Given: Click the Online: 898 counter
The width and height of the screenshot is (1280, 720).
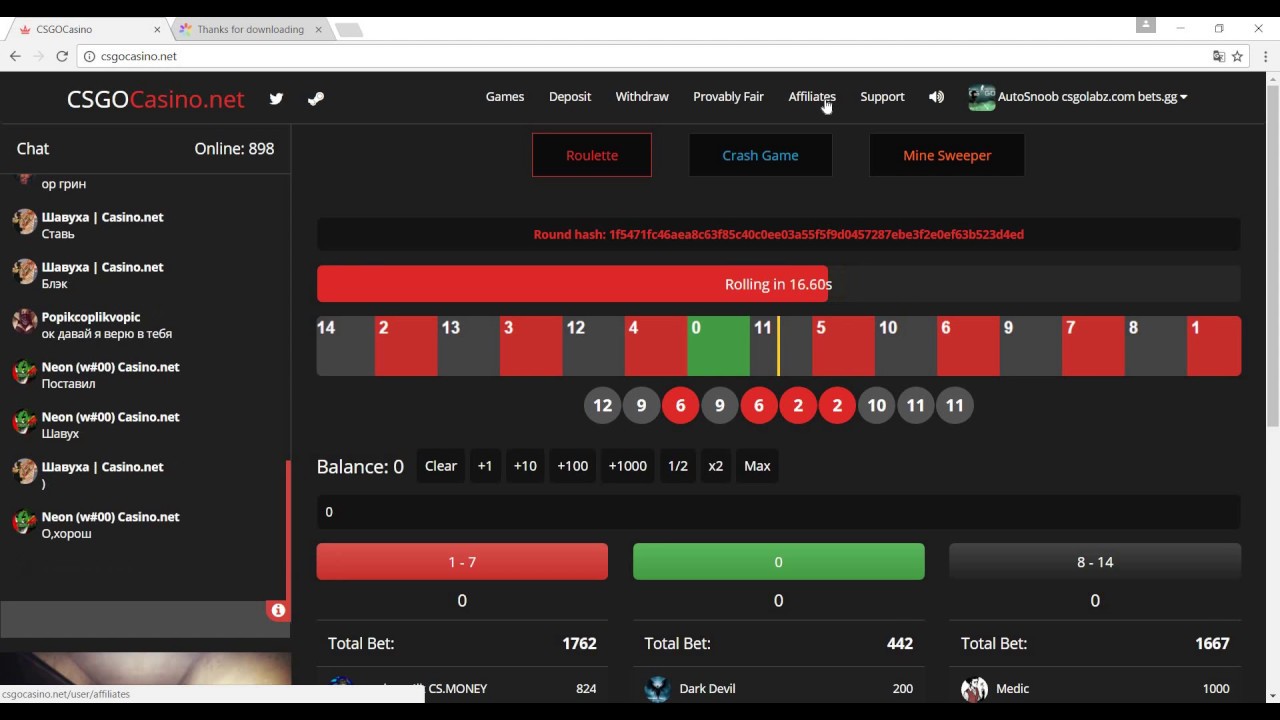Looking at the screenshot, I should tap(234, 148).
